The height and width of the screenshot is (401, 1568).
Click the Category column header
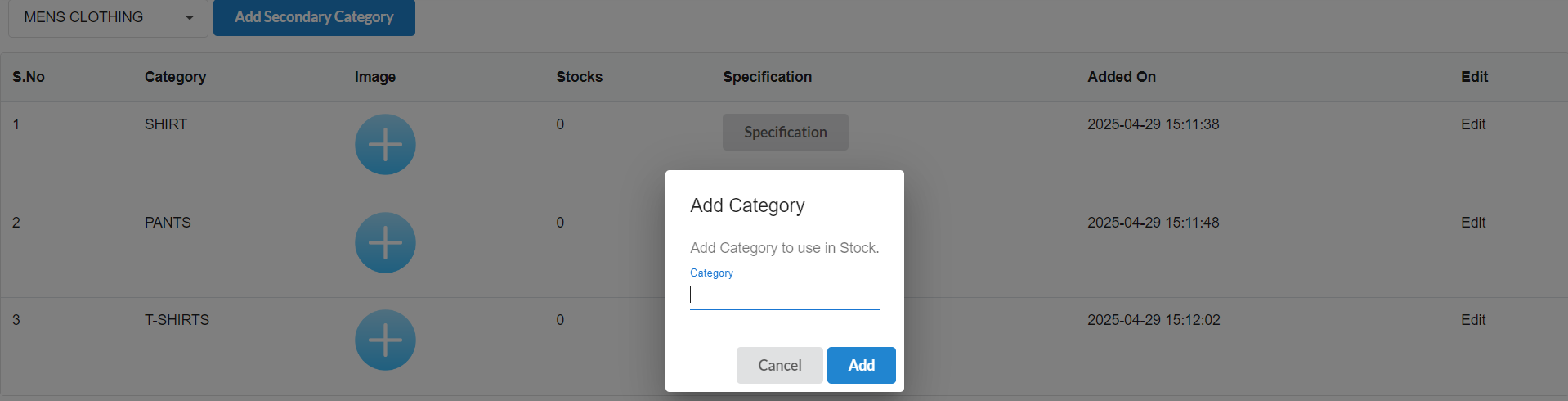[x=175, y=77]
